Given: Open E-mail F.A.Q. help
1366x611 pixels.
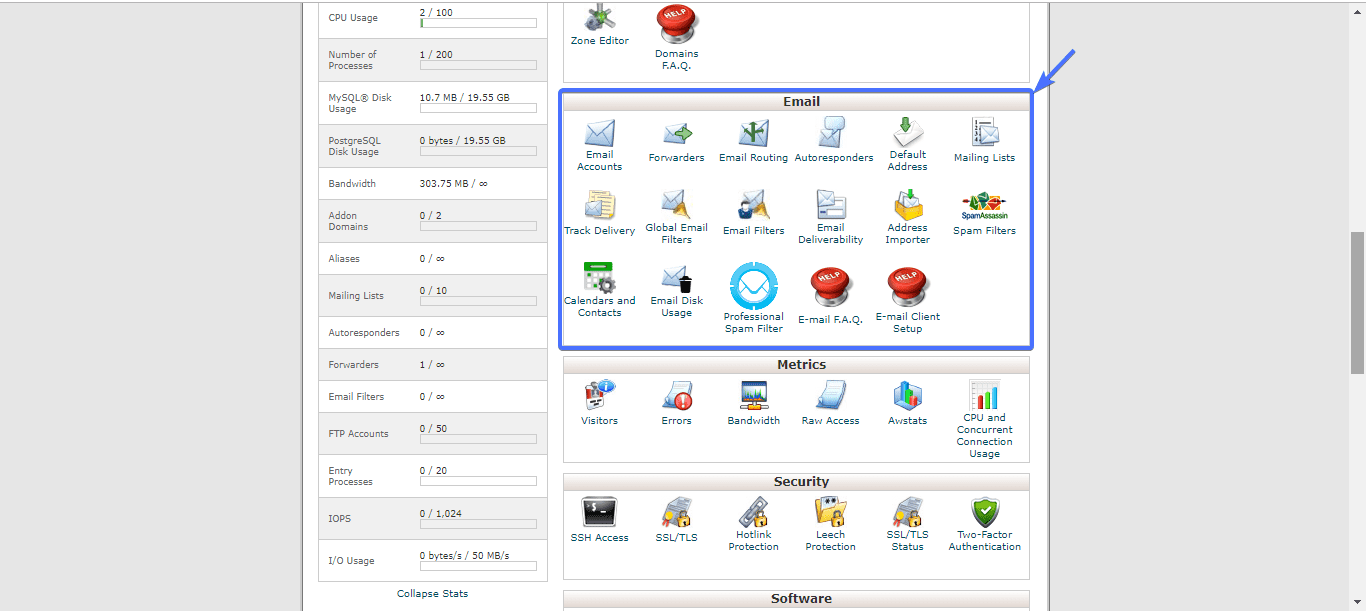Looking at the screenshot, I should click(830, 296).
